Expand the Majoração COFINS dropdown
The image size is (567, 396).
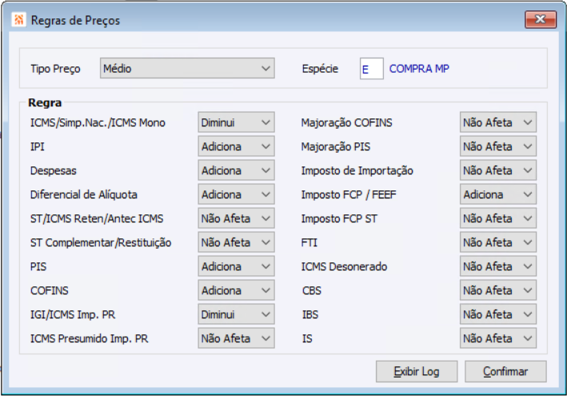(x=498, y=122)
